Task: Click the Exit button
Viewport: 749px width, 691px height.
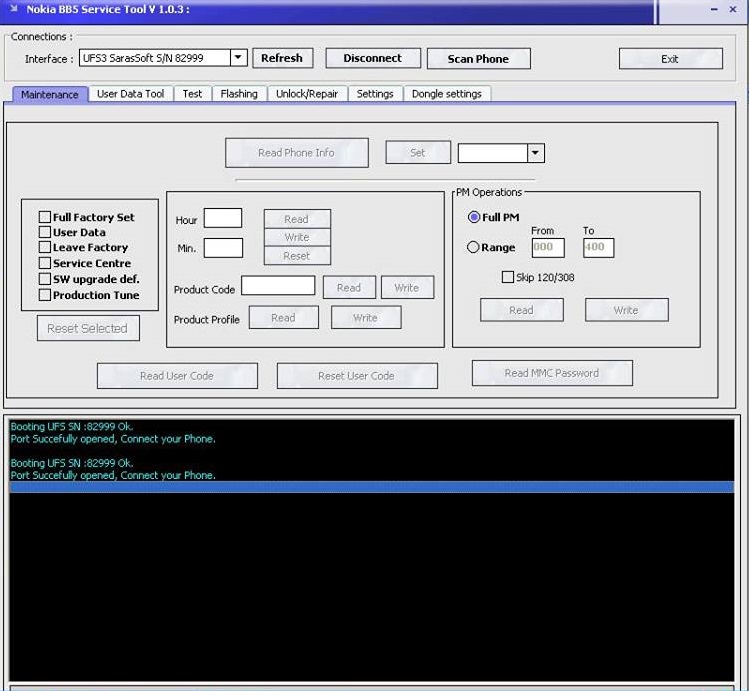Action: click(670, 59)
